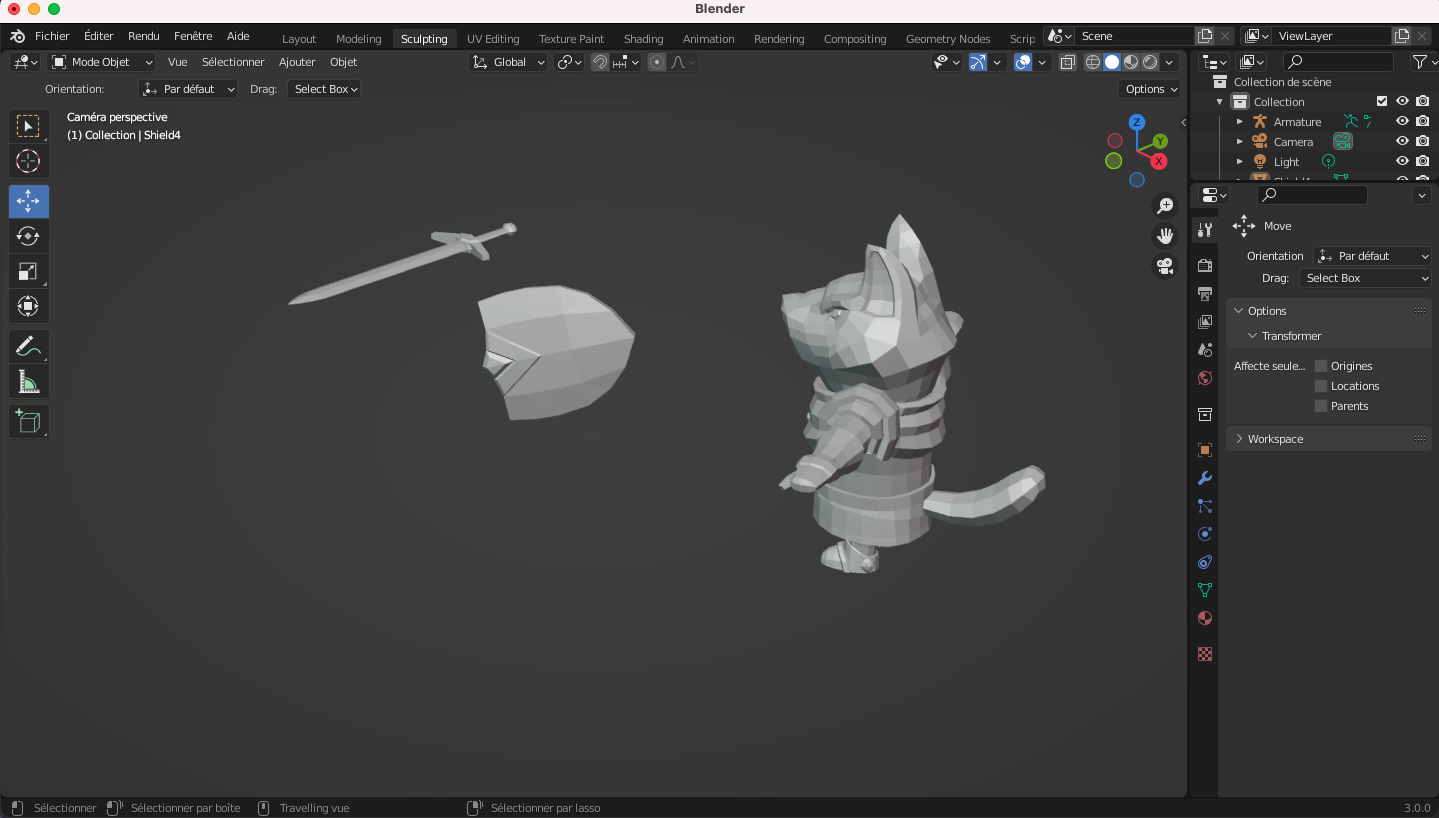Select the Measure tool

(28, 382)
